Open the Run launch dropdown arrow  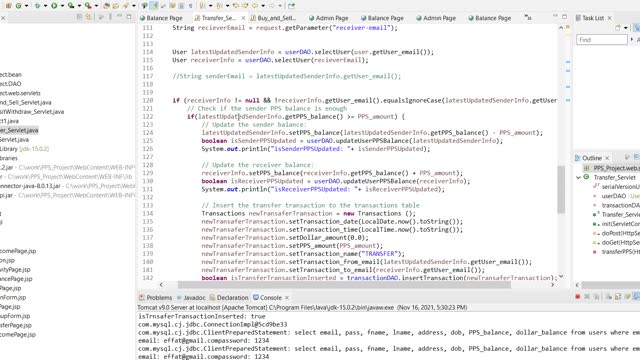click(x=62, y=6)
